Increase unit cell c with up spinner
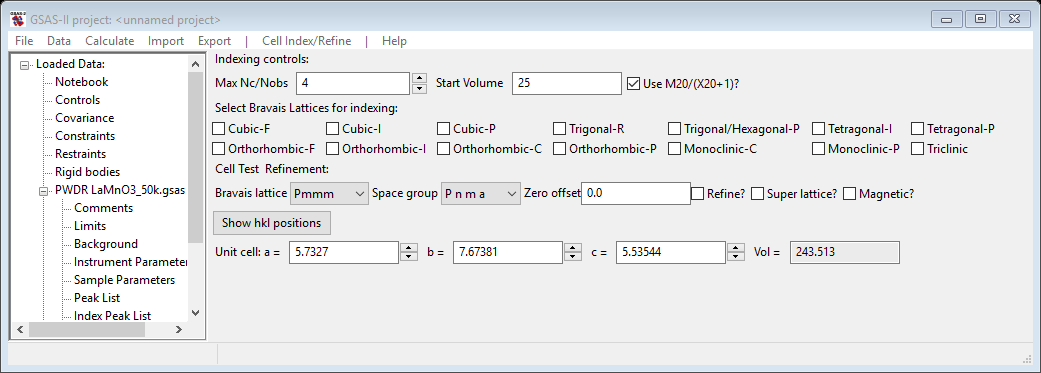The width and height of the screenshot is (1041, 373). [x=735, y=248]
